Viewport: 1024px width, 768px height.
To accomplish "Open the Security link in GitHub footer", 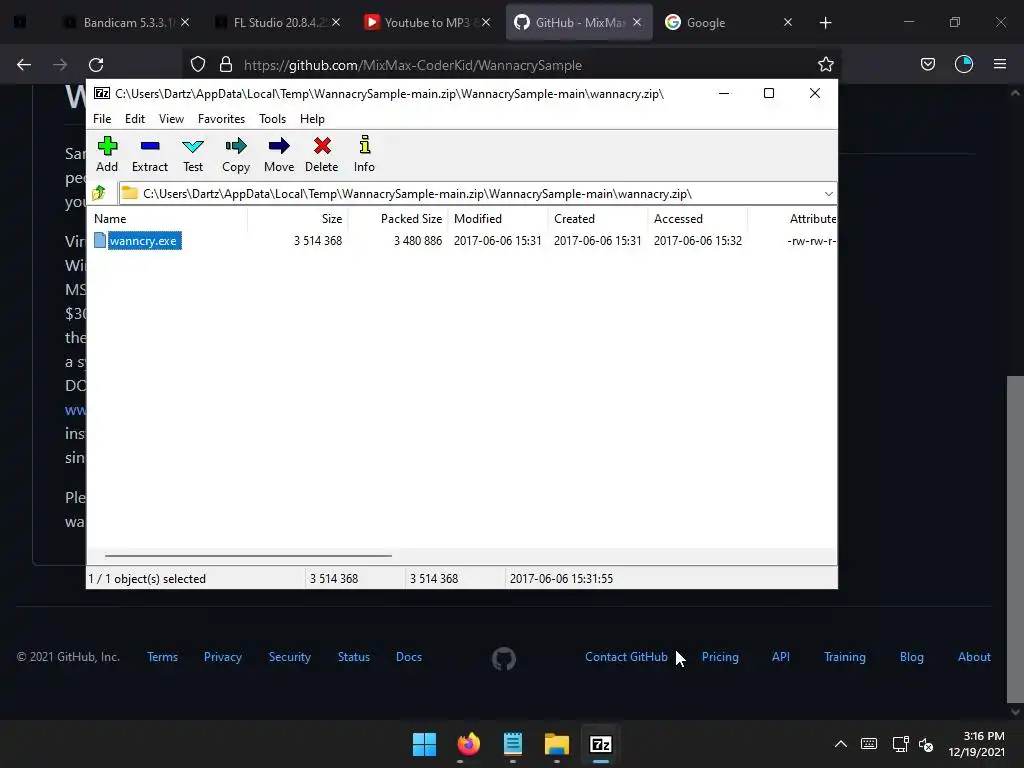I will coord(290,657).
